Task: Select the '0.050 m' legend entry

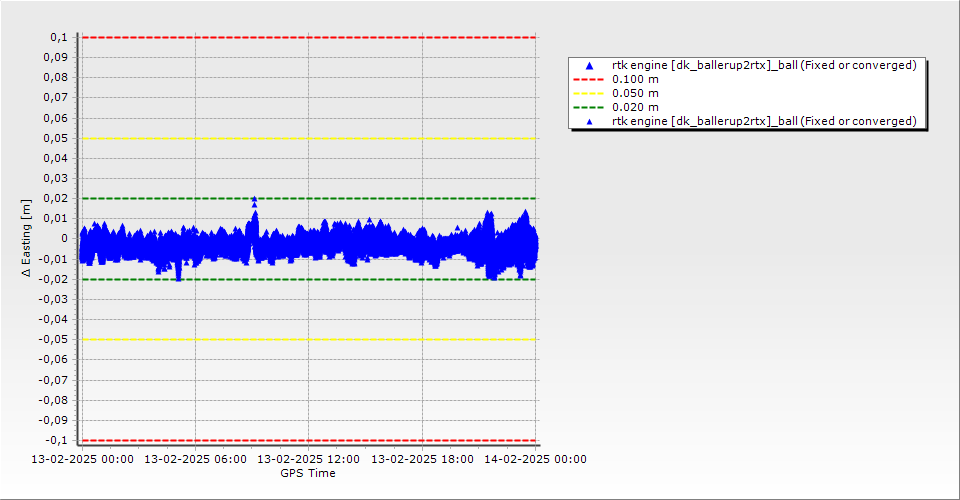Action: click(636, 94)
